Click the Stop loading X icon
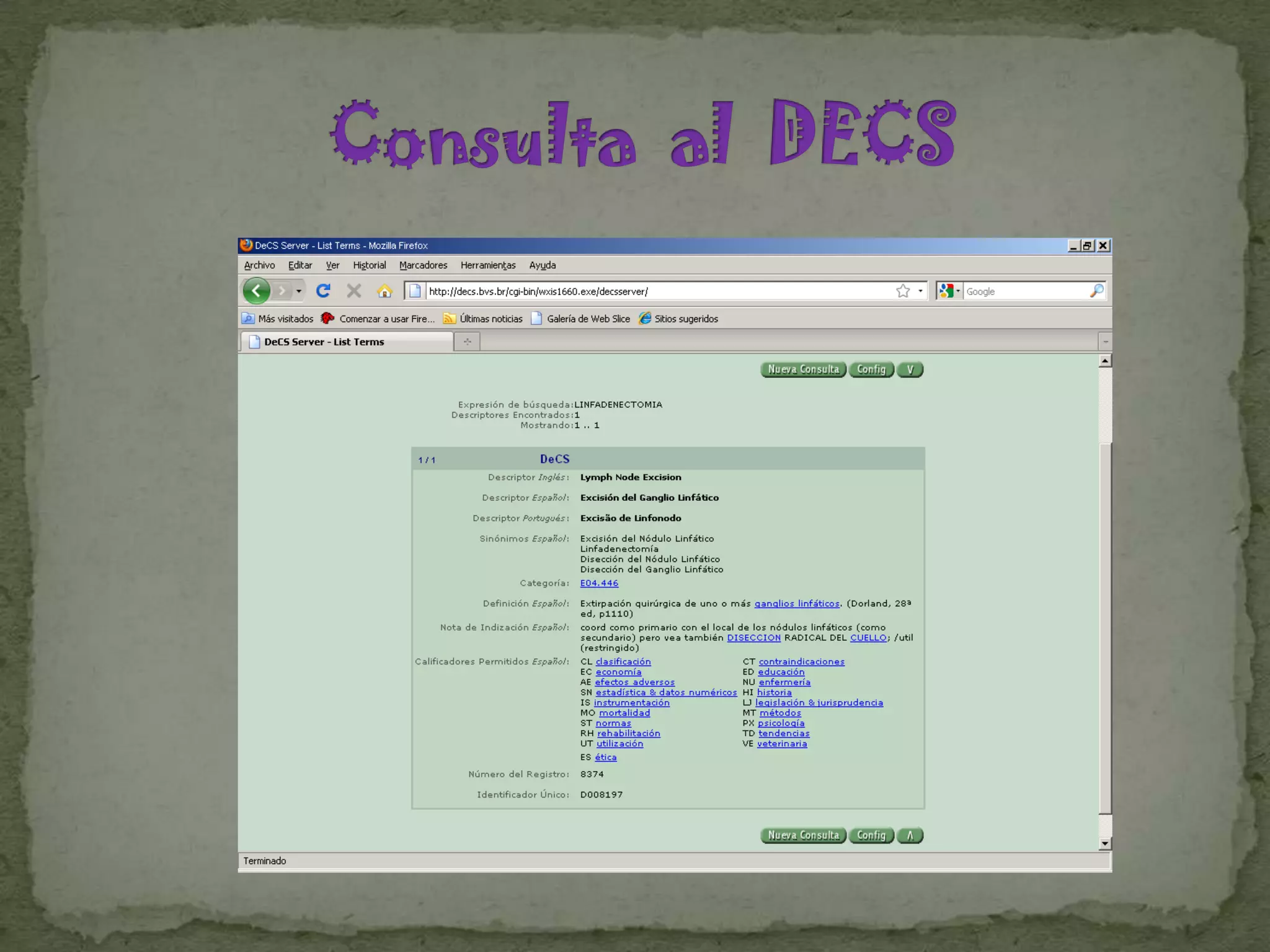Image resolution: width=1270 pixels, height=952 pixels. pyautogui.click(x=354, y=291)
